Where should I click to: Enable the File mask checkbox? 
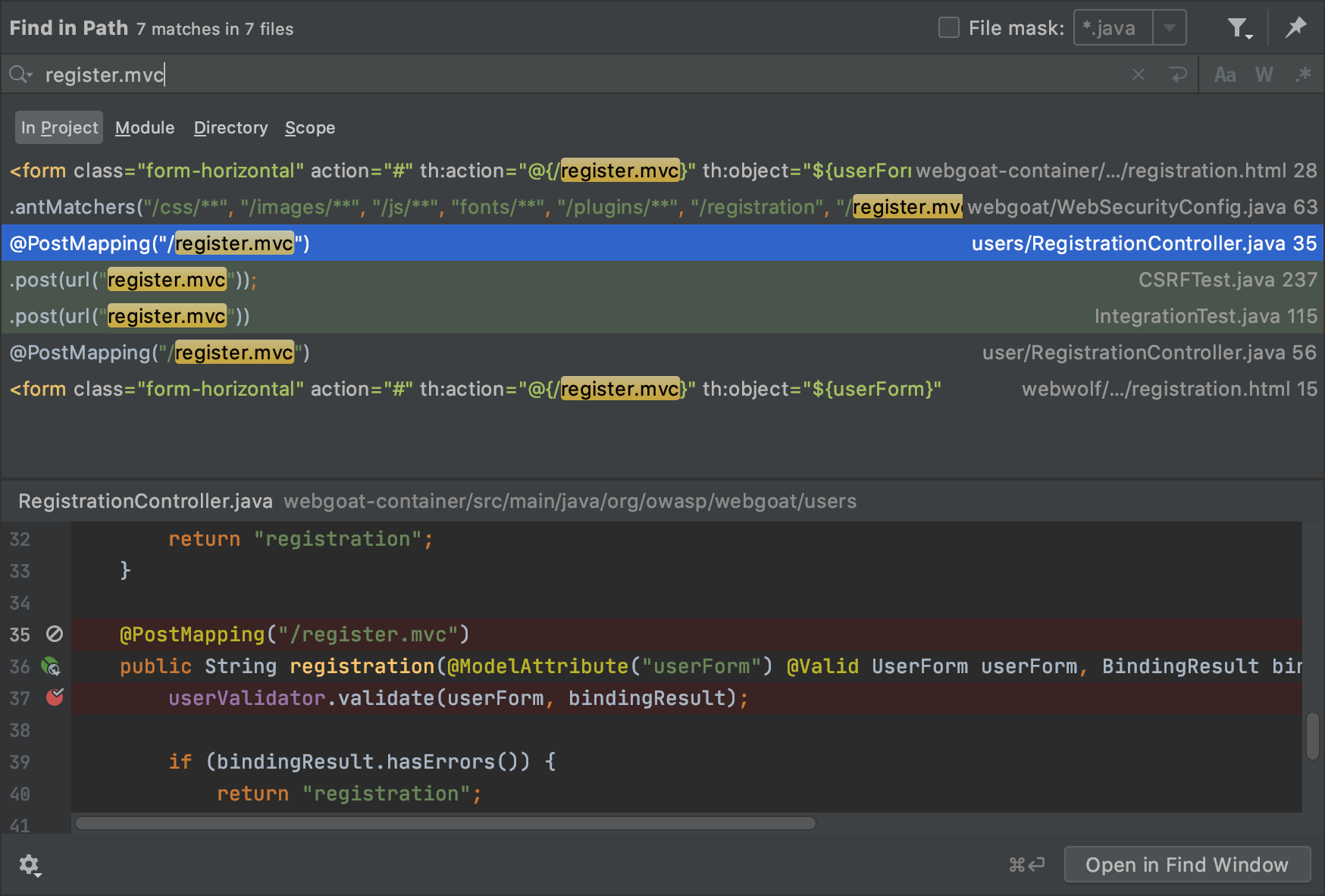948,28
